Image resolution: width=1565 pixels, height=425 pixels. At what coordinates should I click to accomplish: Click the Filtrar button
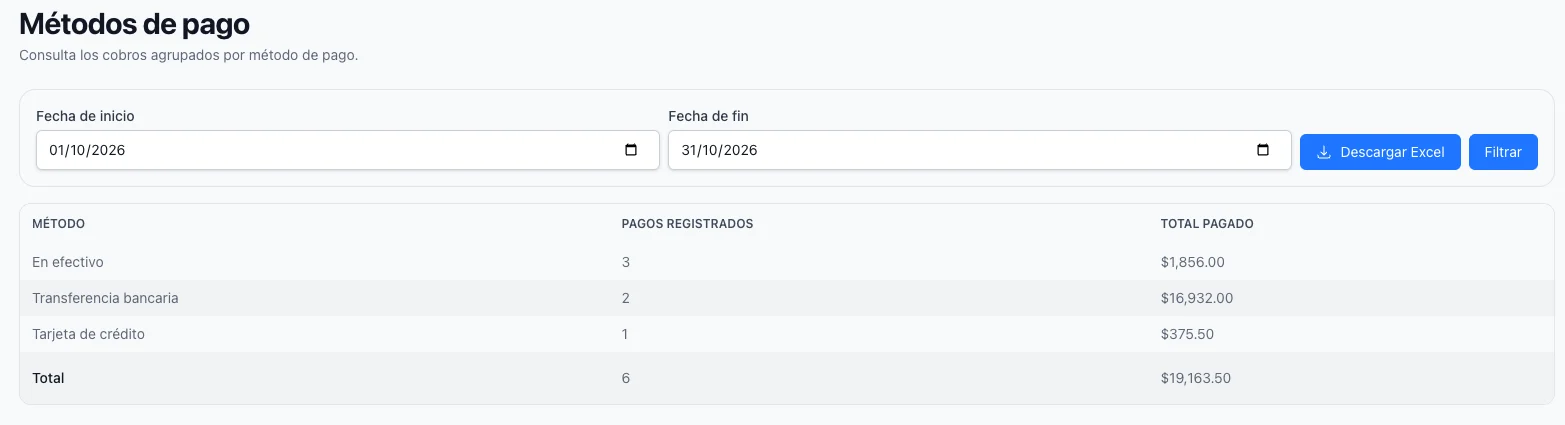[x=1503, y=152]
